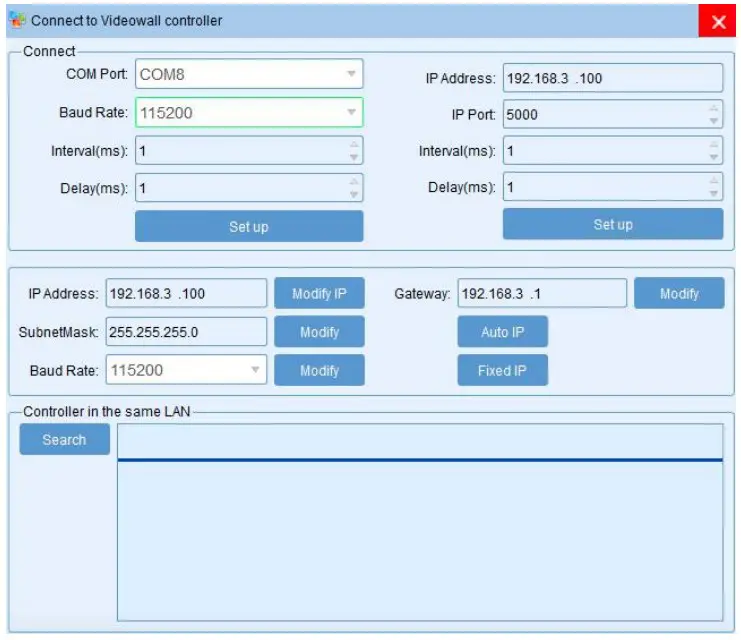This screenshot has height=640, width=741.
Task: Click the Modify IP button
Action: tap(319, 293)
